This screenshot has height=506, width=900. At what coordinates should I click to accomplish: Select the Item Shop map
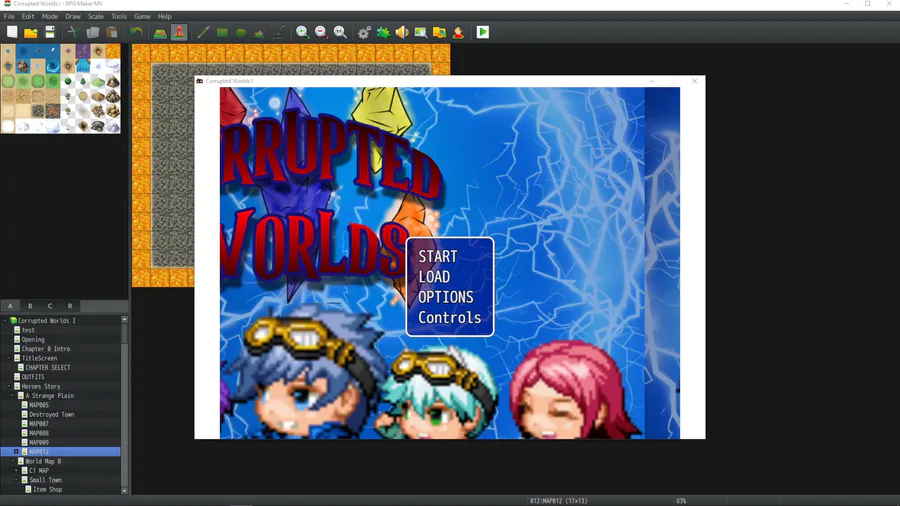point(47,489)
